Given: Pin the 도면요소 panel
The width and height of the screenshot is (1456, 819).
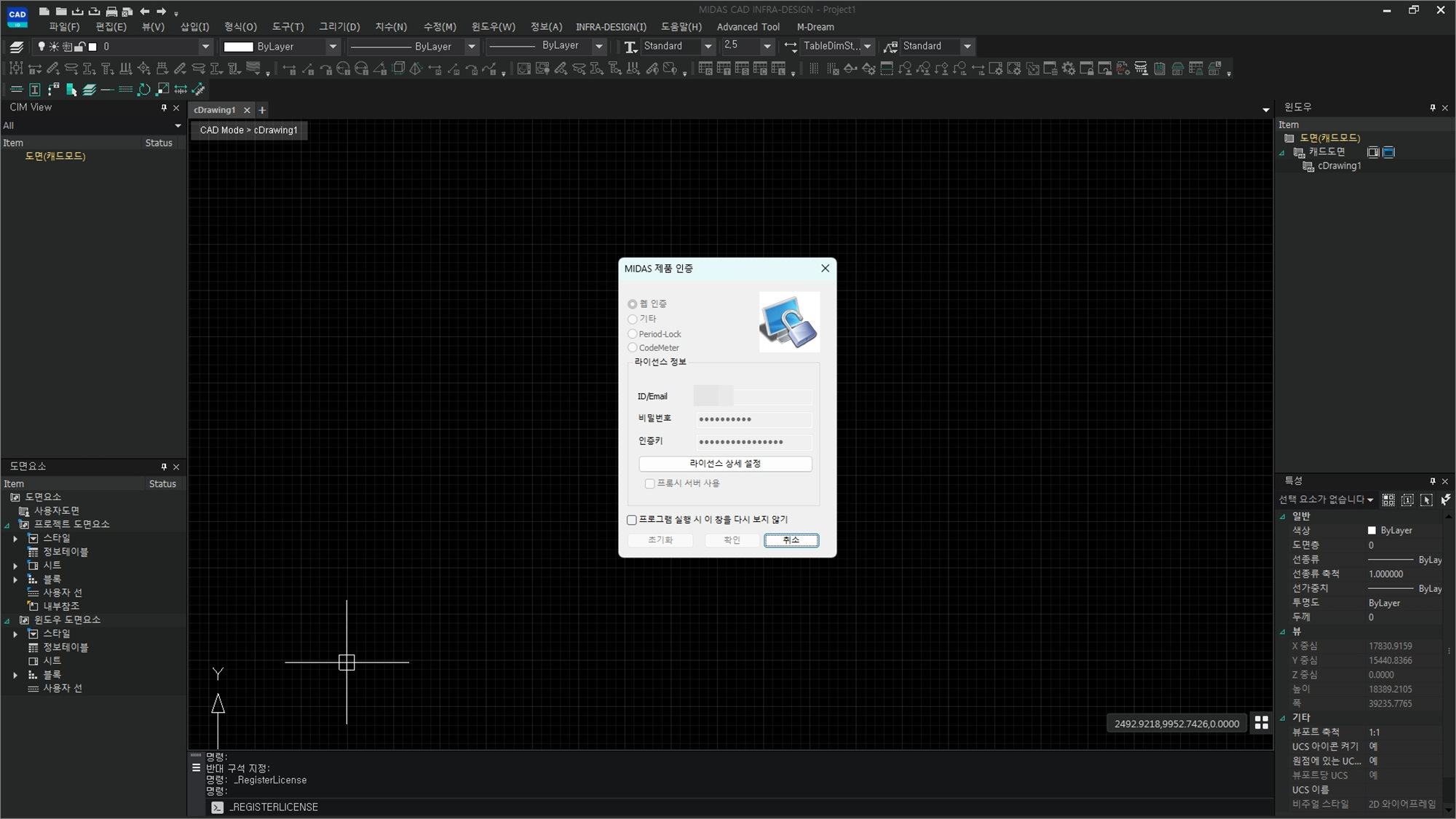Looking at the screenshot, I should 164,467.
